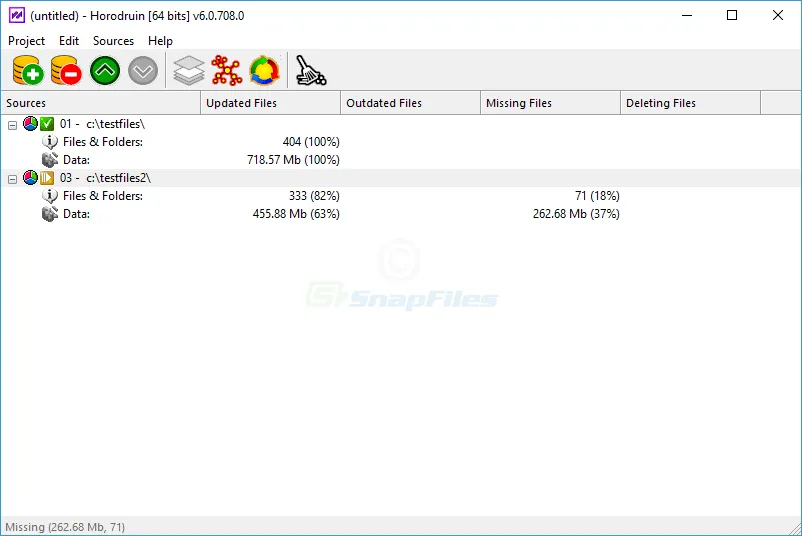Click the stacked layers toolbar icon

(189, 70)
